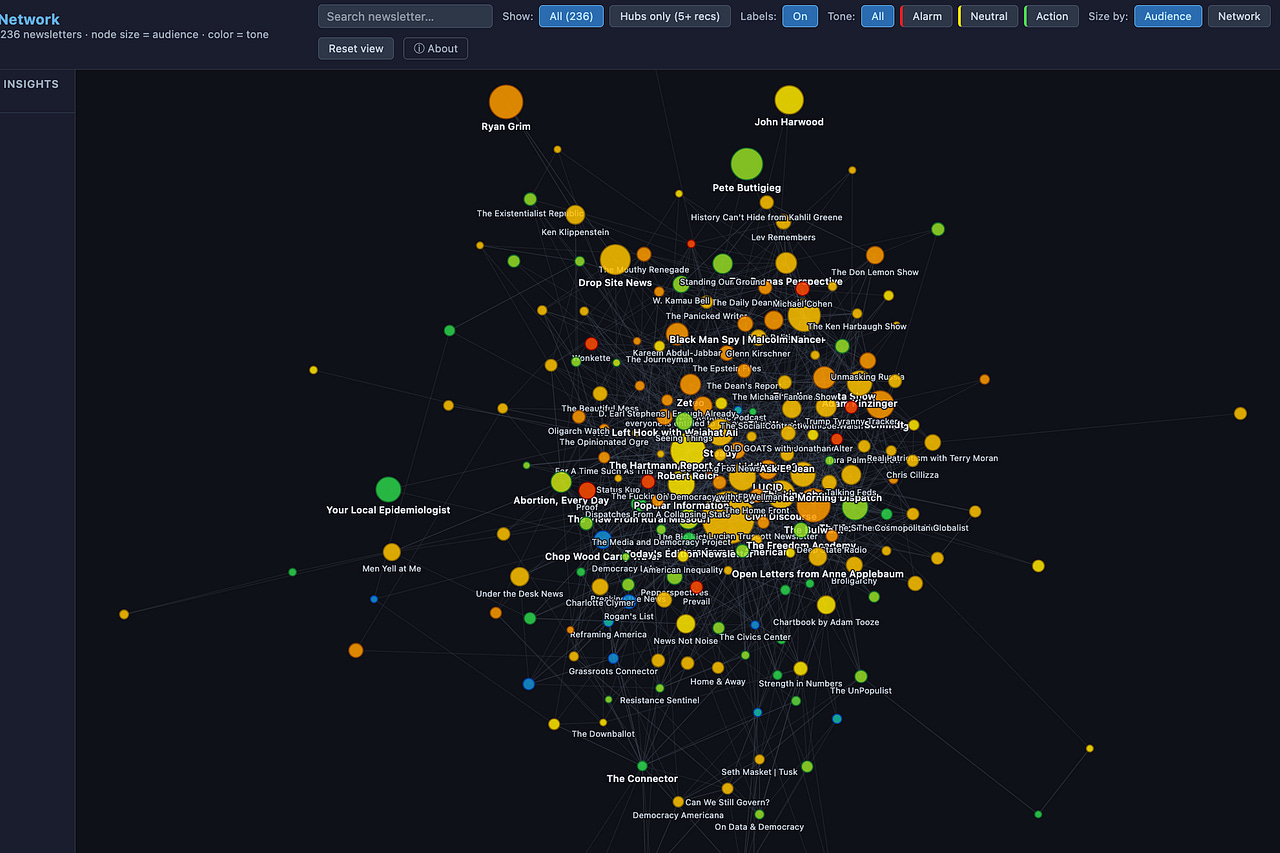Click the Kareem Abdul-Jabbar label

pyautogui.click(x=676, y=353)
